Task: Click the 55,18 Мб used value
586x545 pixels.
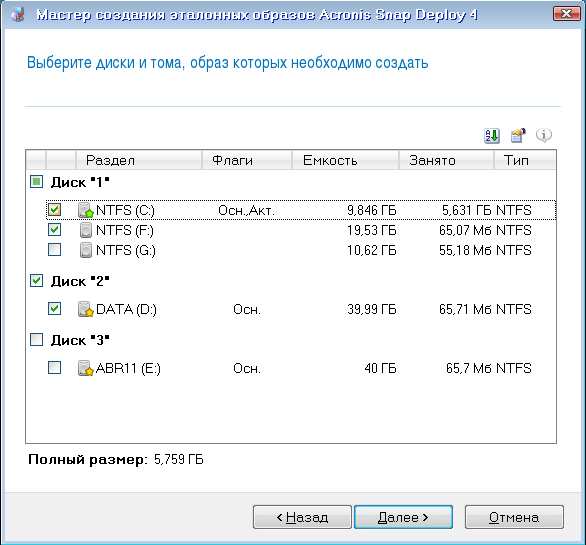Action: pyautogui.click(x=465, y=250)
